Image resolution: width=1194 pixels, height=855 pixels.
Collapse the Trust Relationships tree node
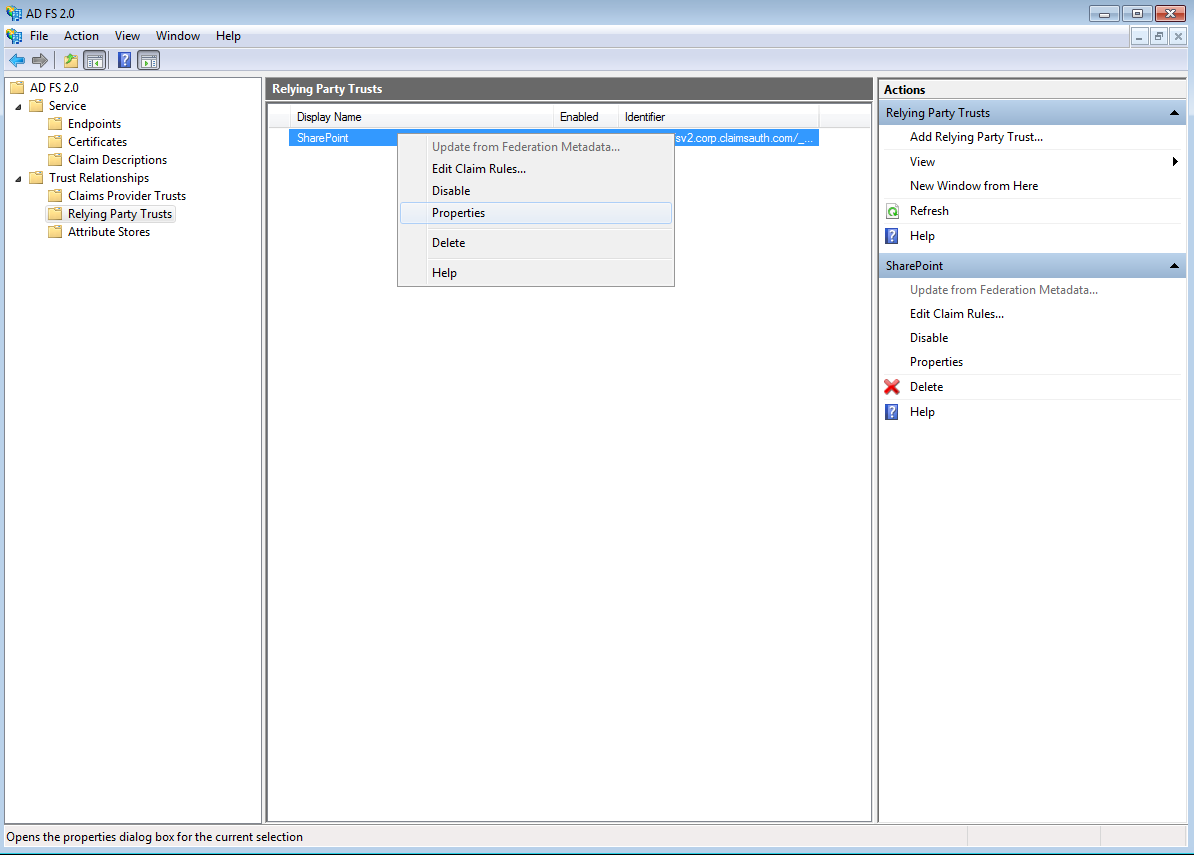coord(18,179)
